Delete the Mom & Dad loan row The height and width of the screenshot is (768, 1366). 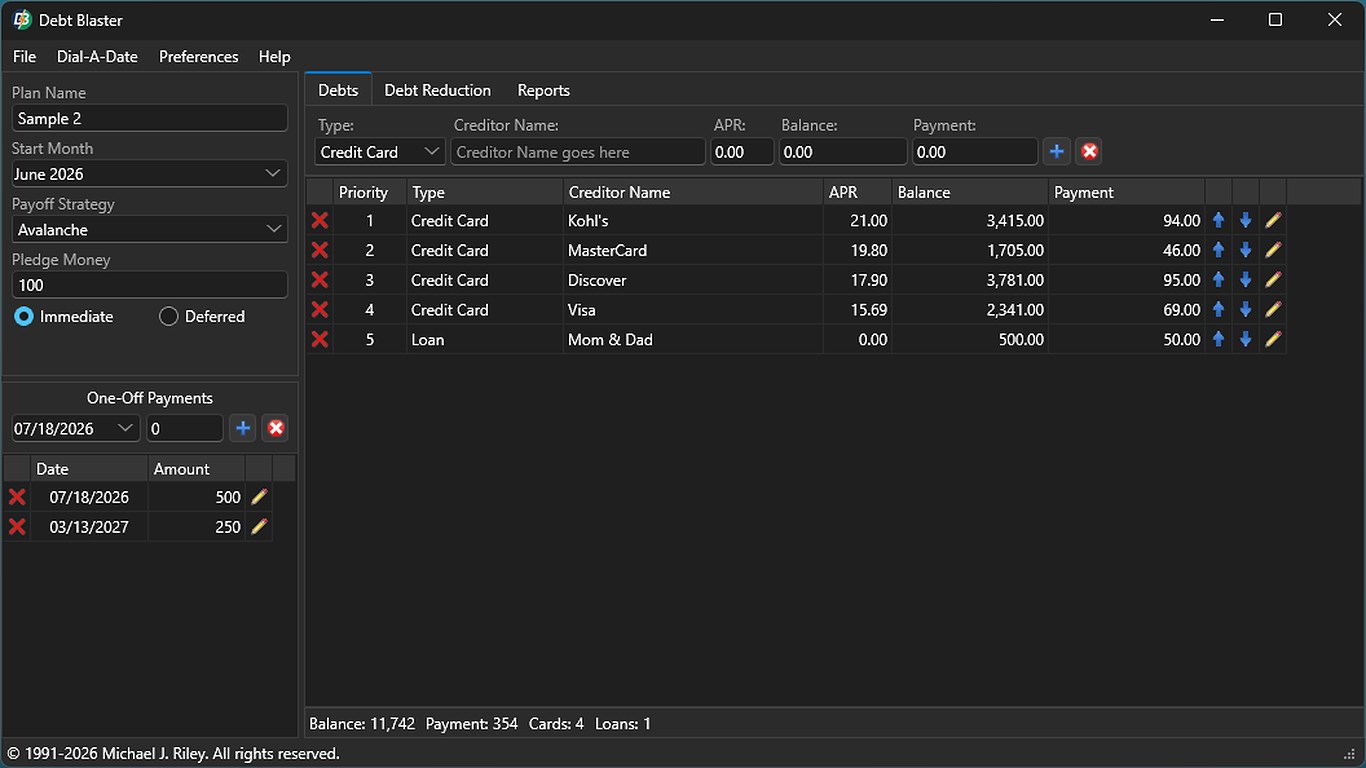(320, 340)
